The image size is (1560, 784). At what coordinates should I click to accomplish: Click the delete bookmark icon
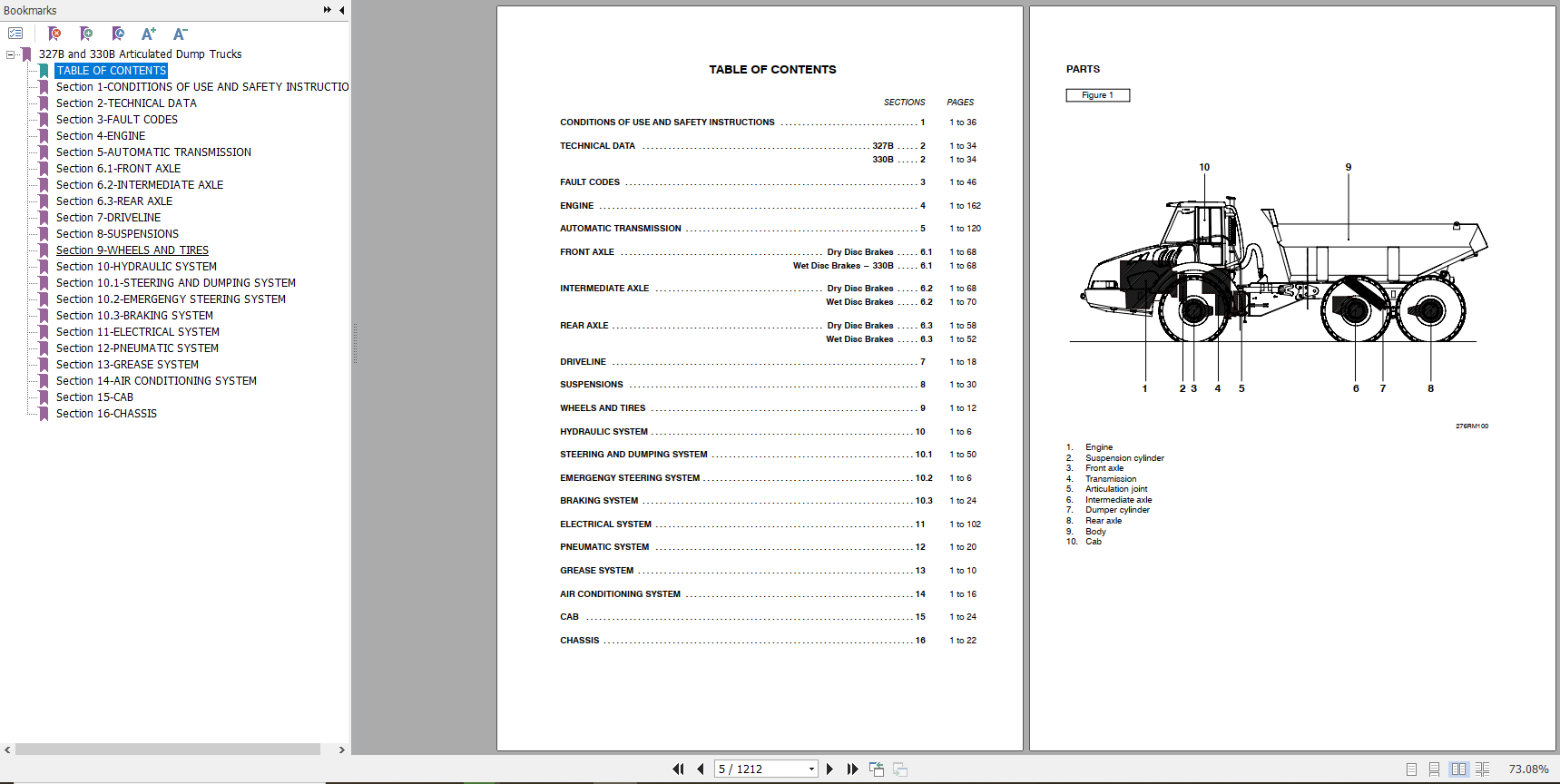click(54, 34)
